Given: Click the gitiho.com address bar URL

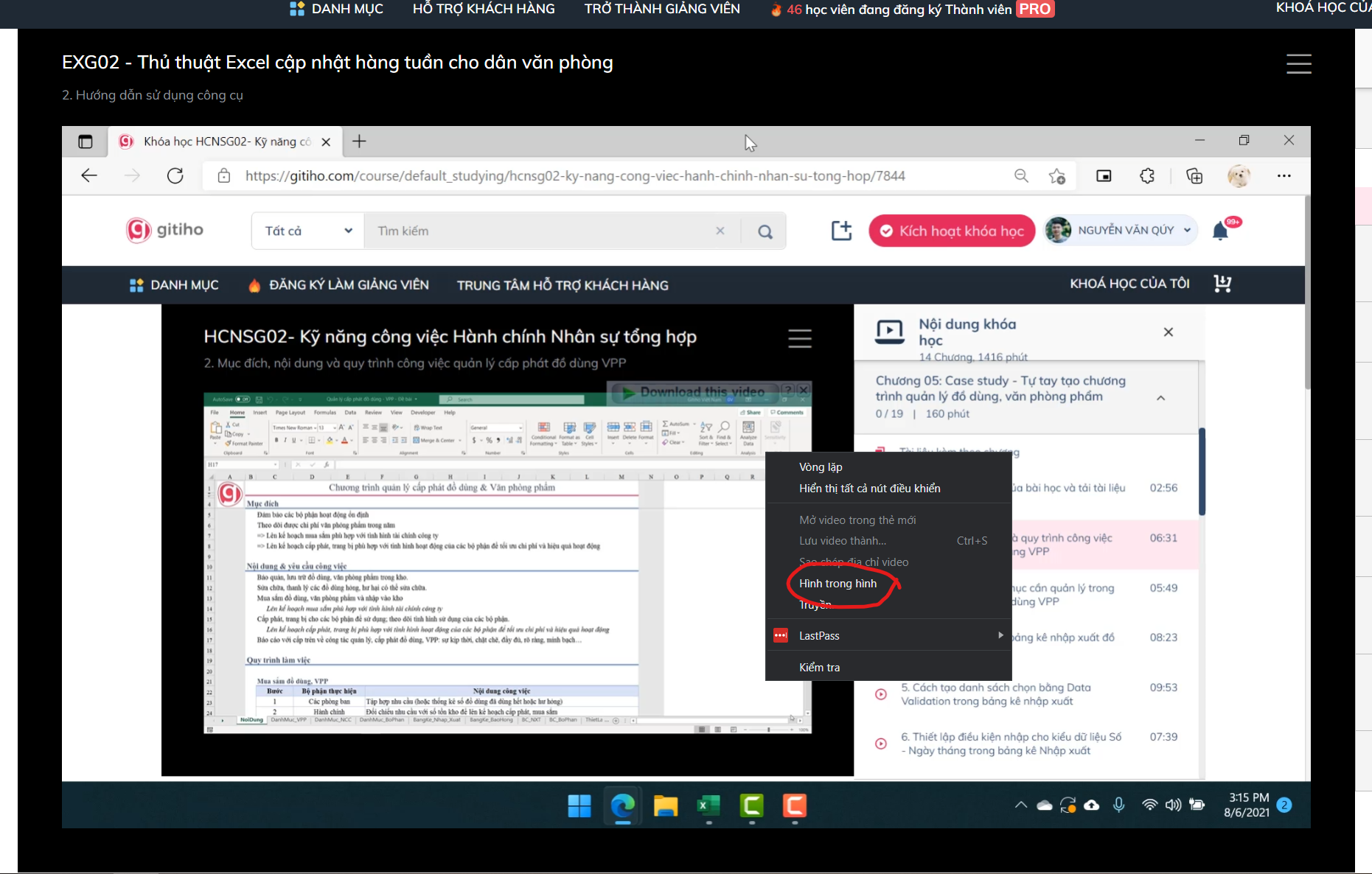Looking at the screenshot, I should coord(575,176).
